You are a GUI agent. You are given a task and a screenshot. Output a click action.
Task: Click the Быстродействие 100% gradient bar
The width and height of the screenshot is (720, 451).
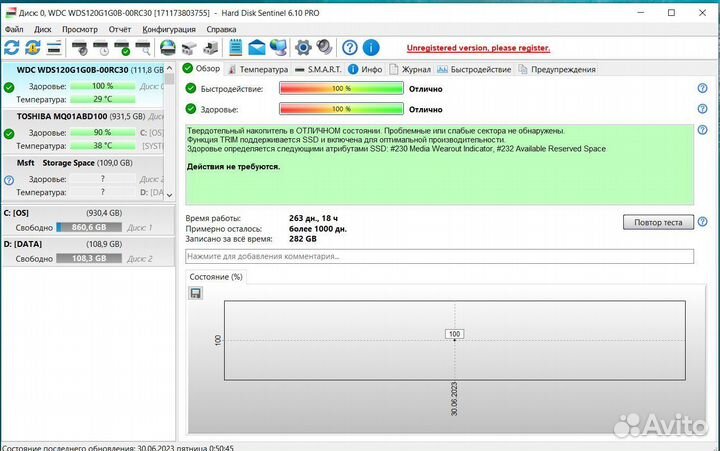[340, 89]
